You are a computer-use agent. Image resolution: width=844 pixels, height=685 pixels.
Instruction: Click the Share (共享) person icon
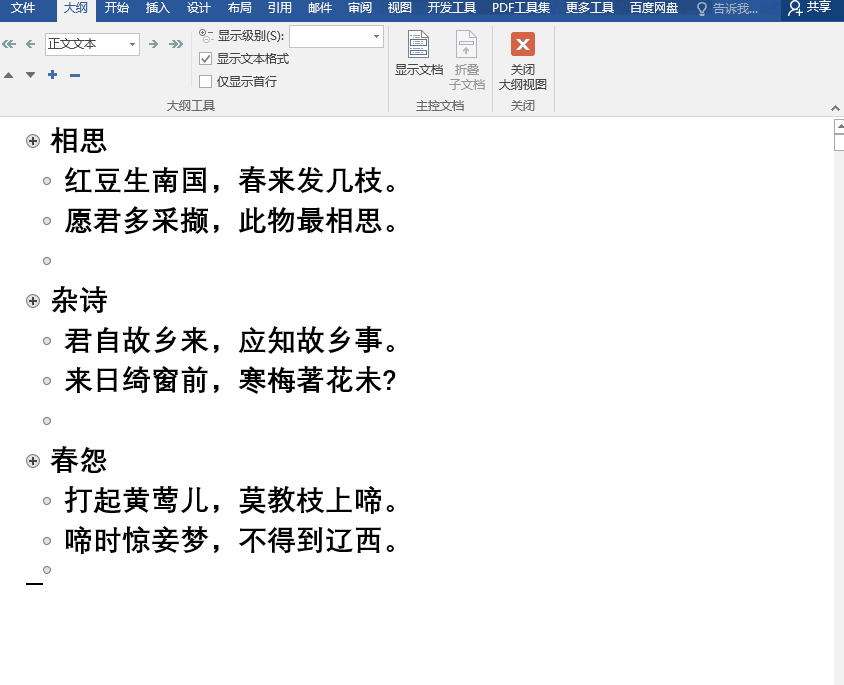[795, 8]
